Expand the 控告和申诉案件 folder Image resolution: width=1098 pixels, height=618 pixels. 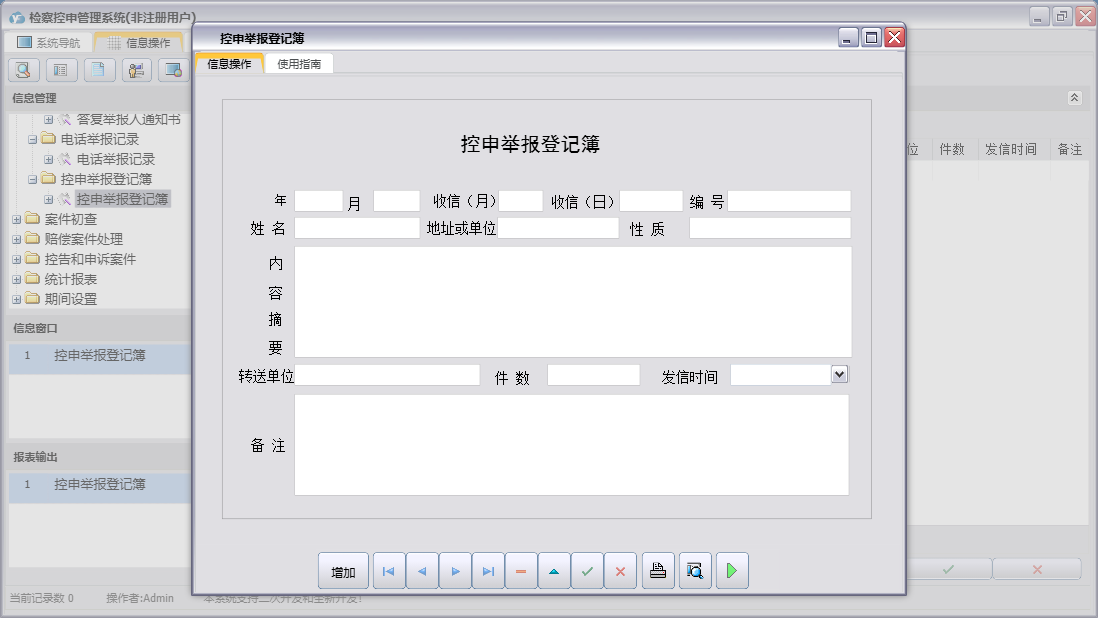click(x=17, y=259)
